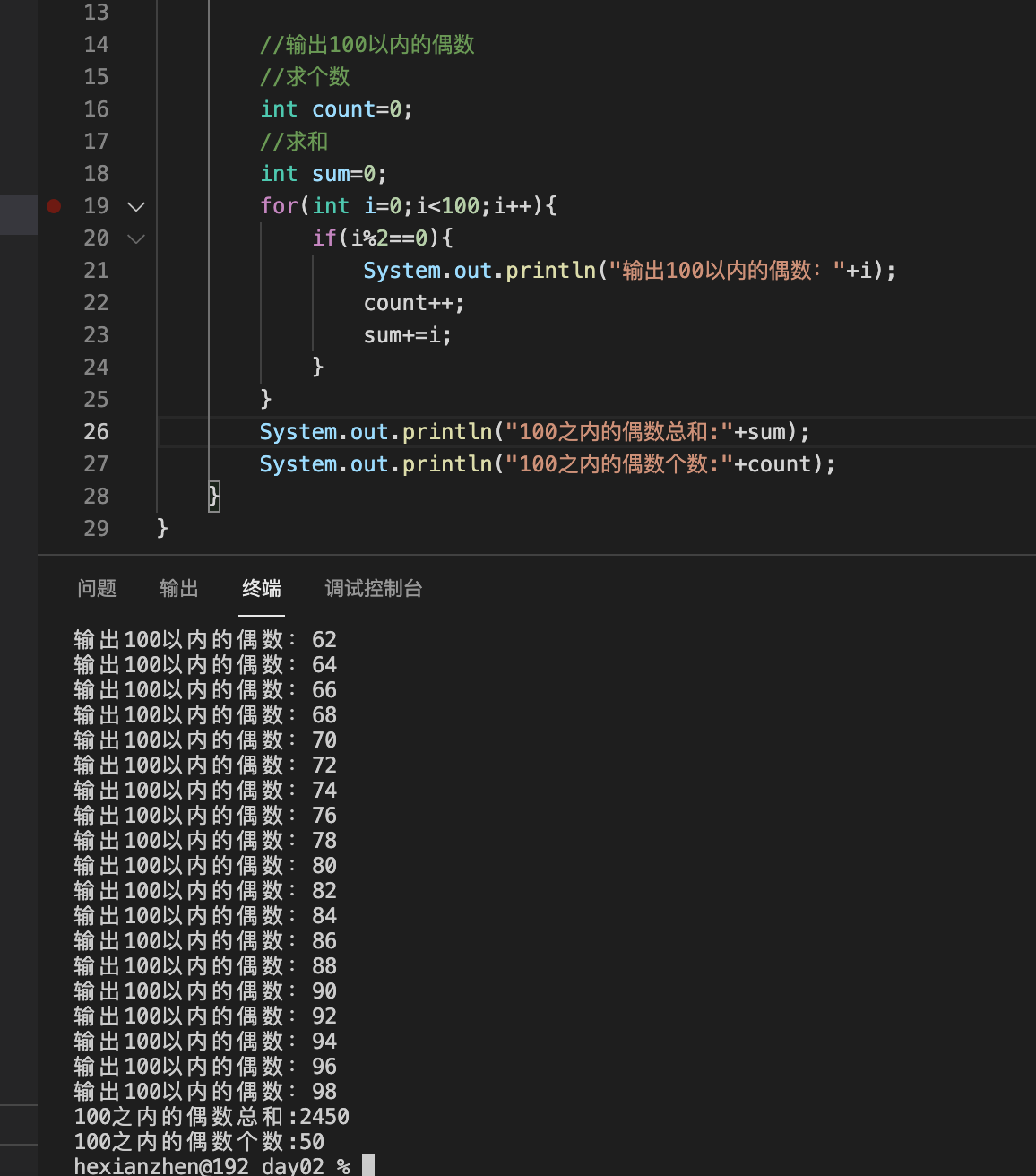Place cursor on int sum=0 line
This screenshot has height=1176, width=1036.
324,174
